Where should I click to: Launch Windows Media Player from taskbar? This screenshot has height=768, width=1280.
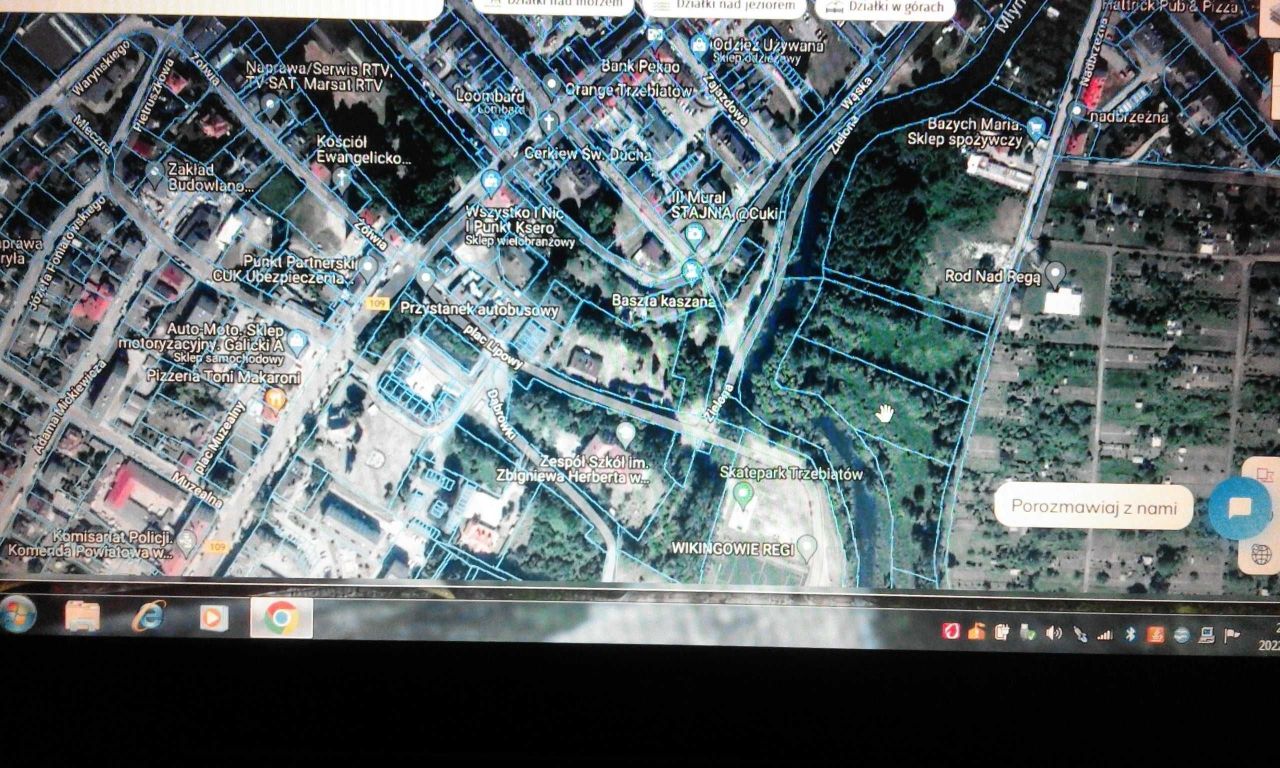213,618
